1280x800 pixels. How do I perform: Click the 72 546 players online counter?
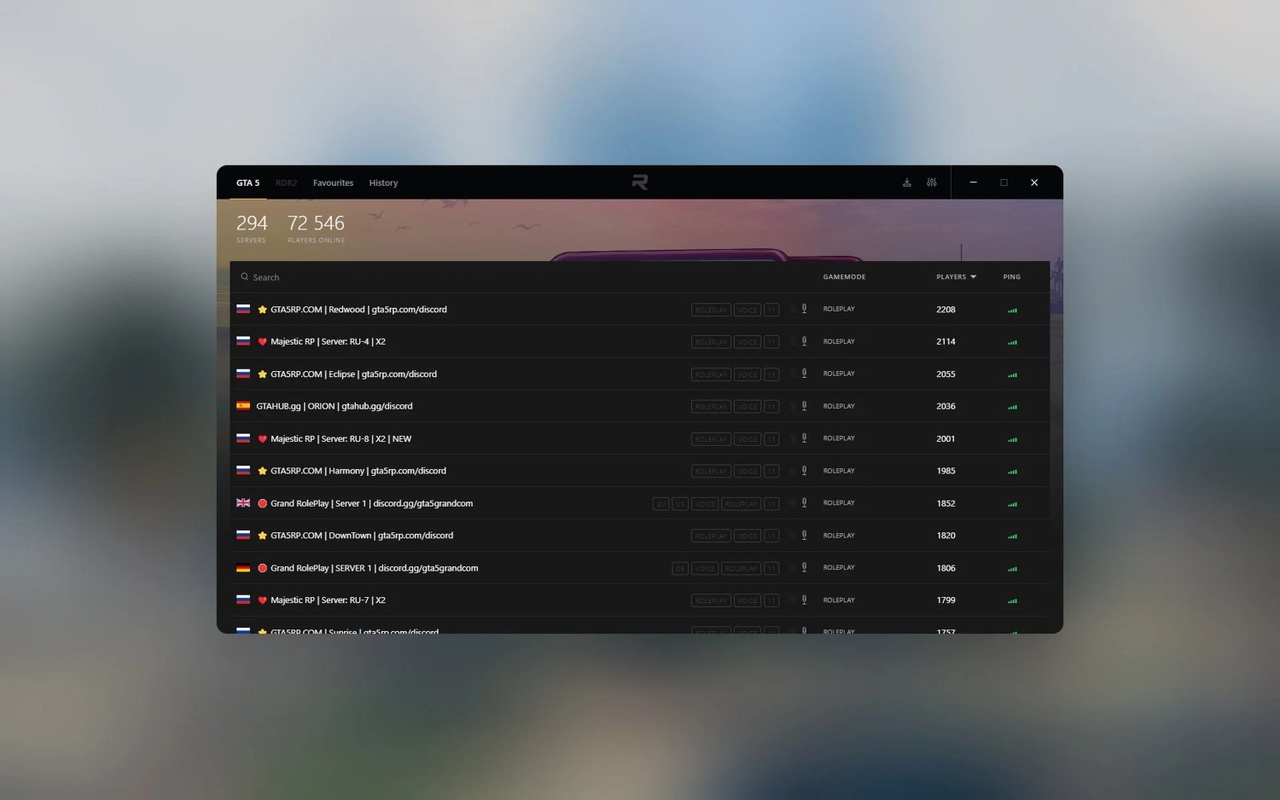316,228
